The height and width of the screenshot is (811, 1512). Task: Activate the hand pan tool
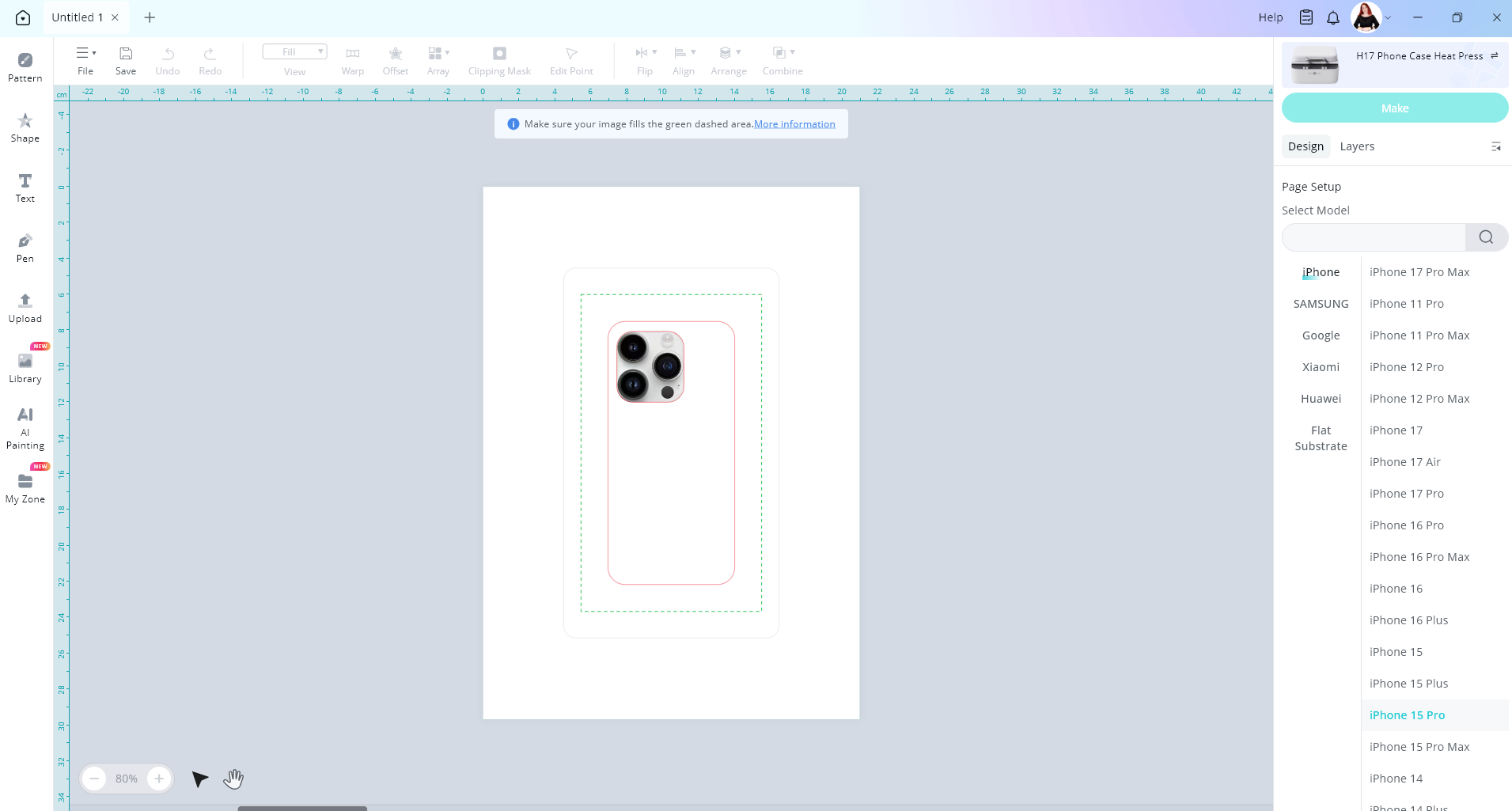click(233, 779)
